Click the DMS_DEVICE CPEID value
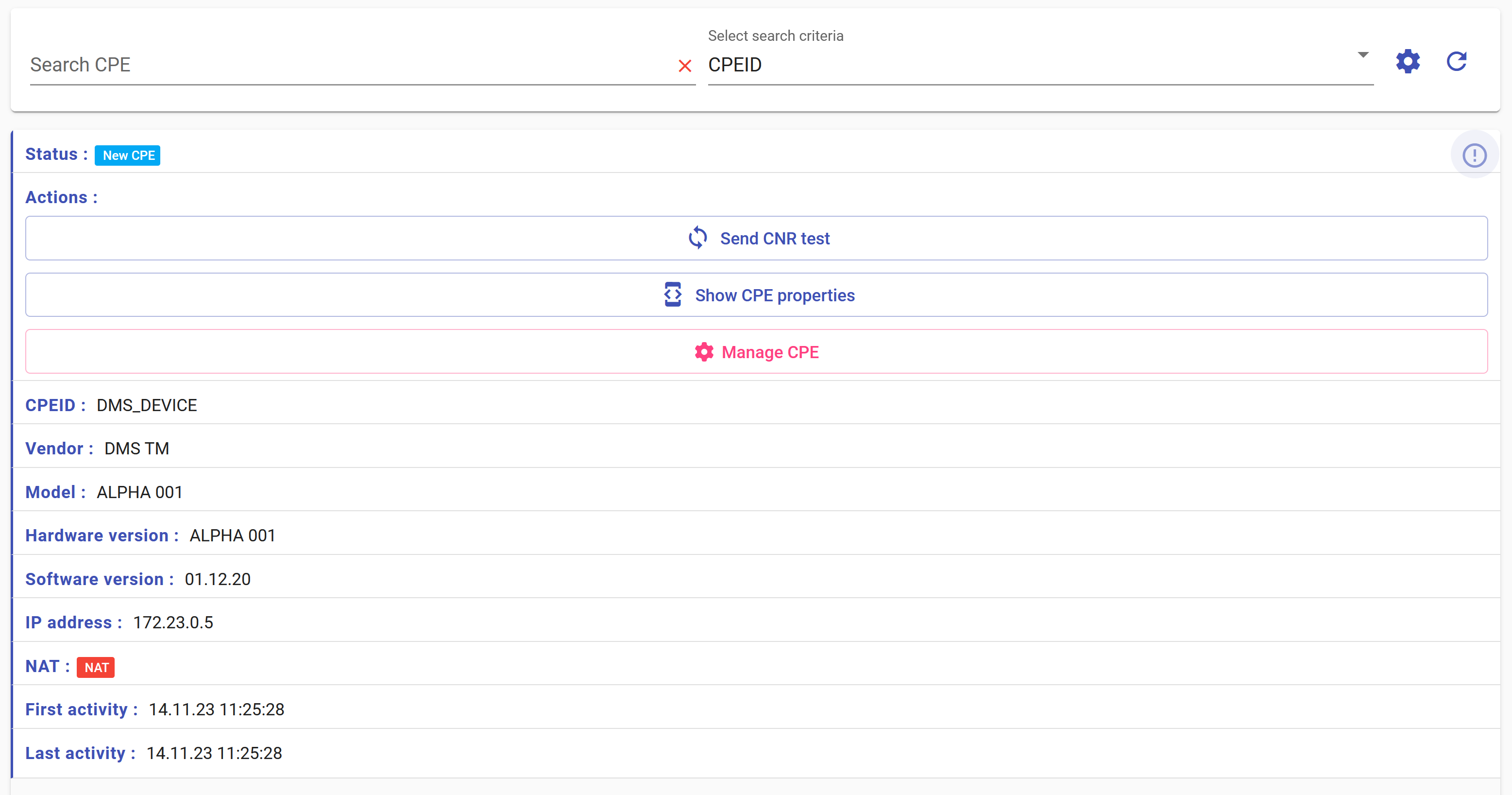This screenshot has width=1512, height=795. (x=147, y=405)
